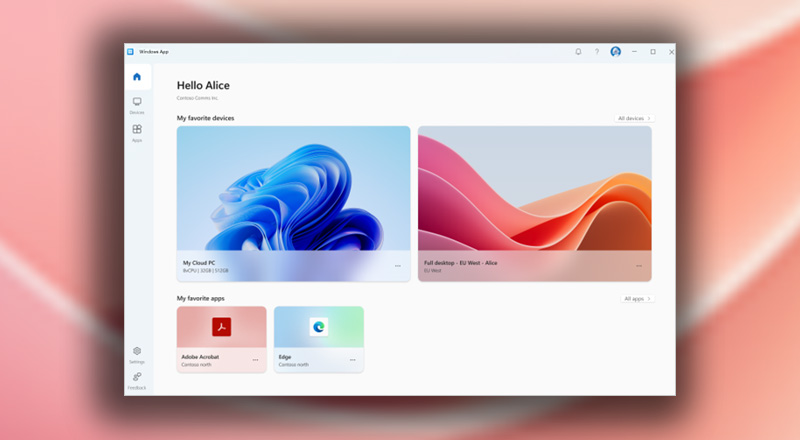Click the 'My favorite apps' heading

tap(201, 298)
